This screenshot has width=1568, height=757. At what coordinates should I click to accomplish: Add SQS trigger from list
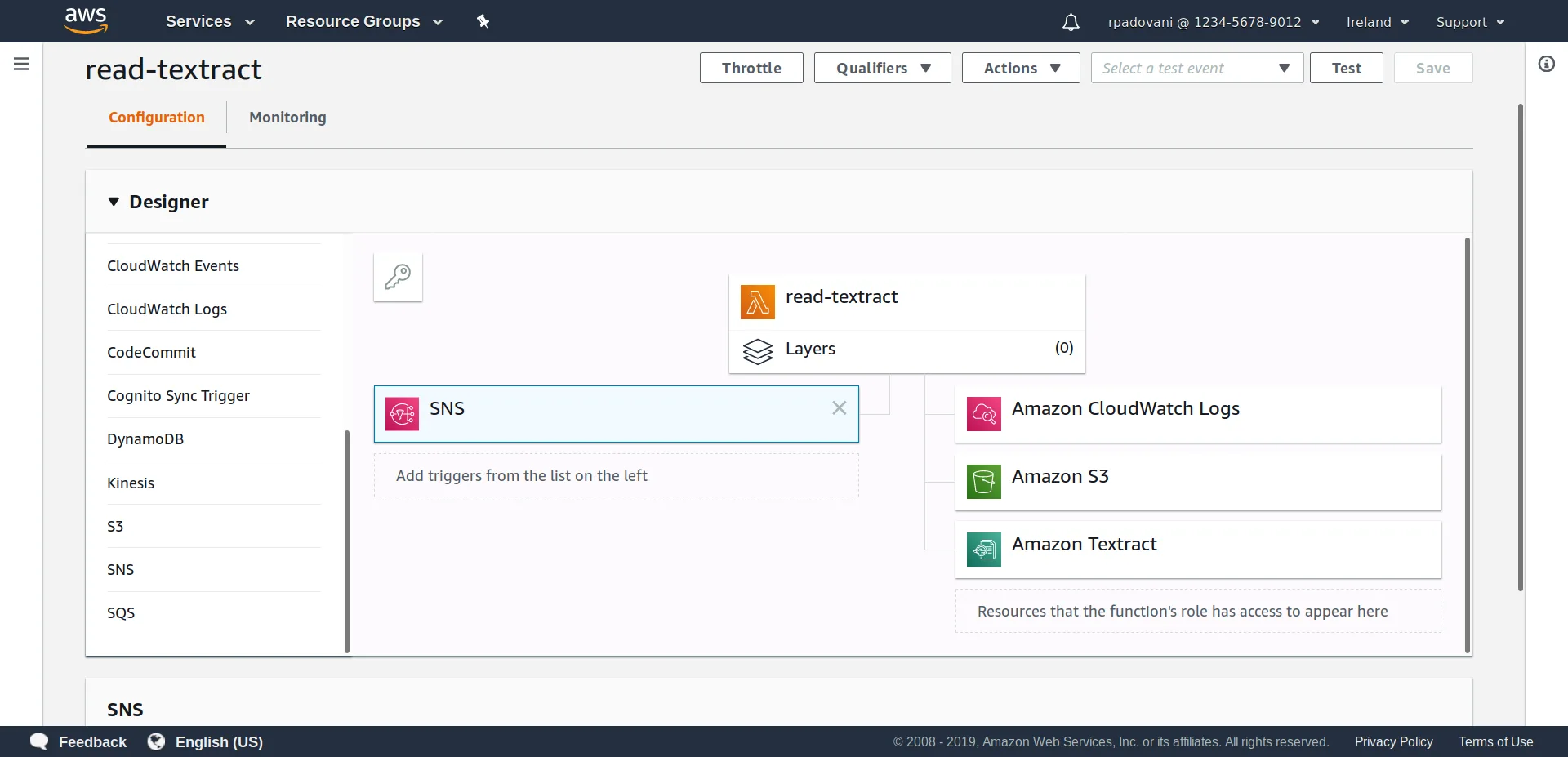[213, 612]
